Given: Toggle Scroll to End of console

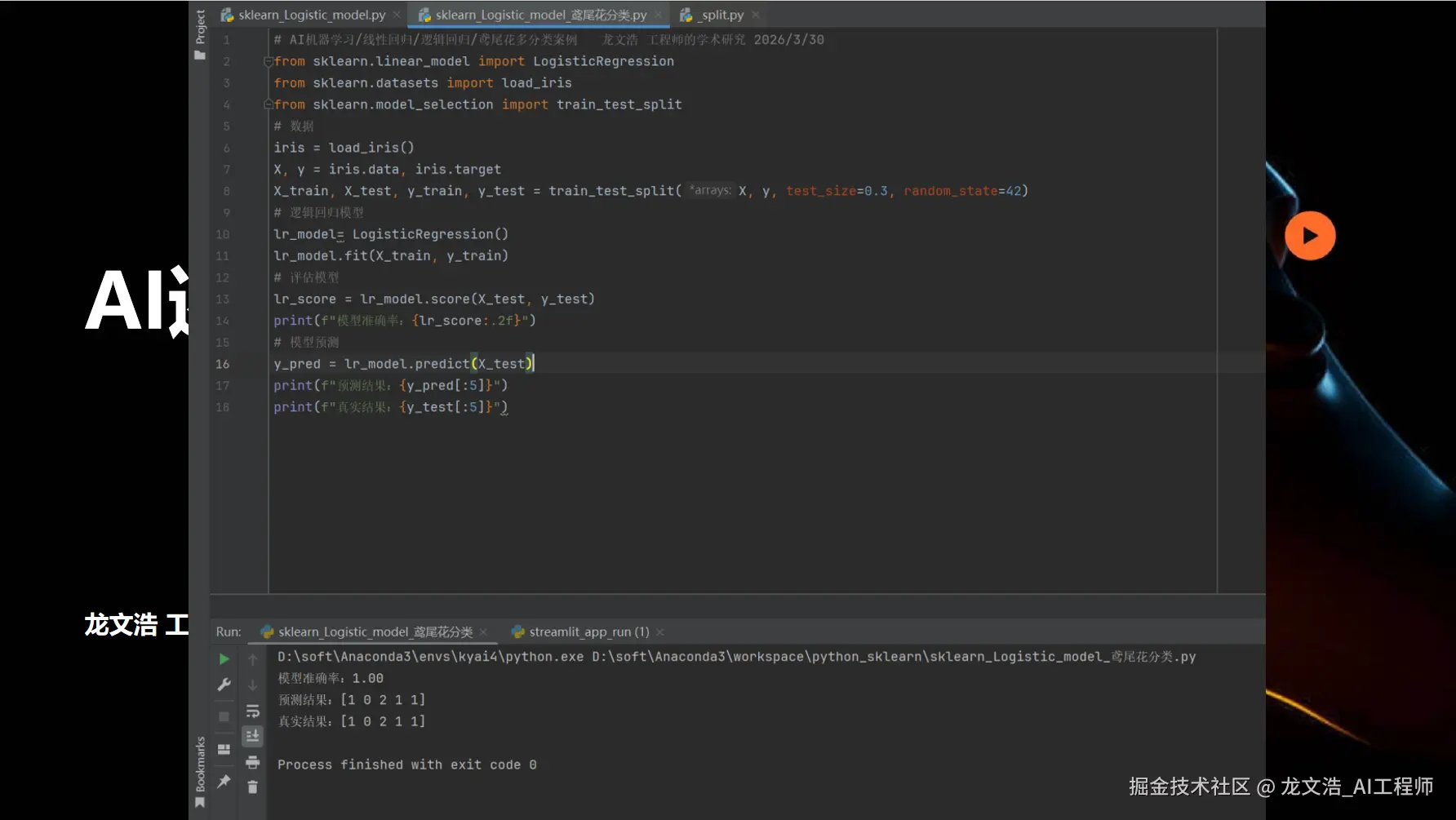Looking at the screenshot, I should click(252, 736).
